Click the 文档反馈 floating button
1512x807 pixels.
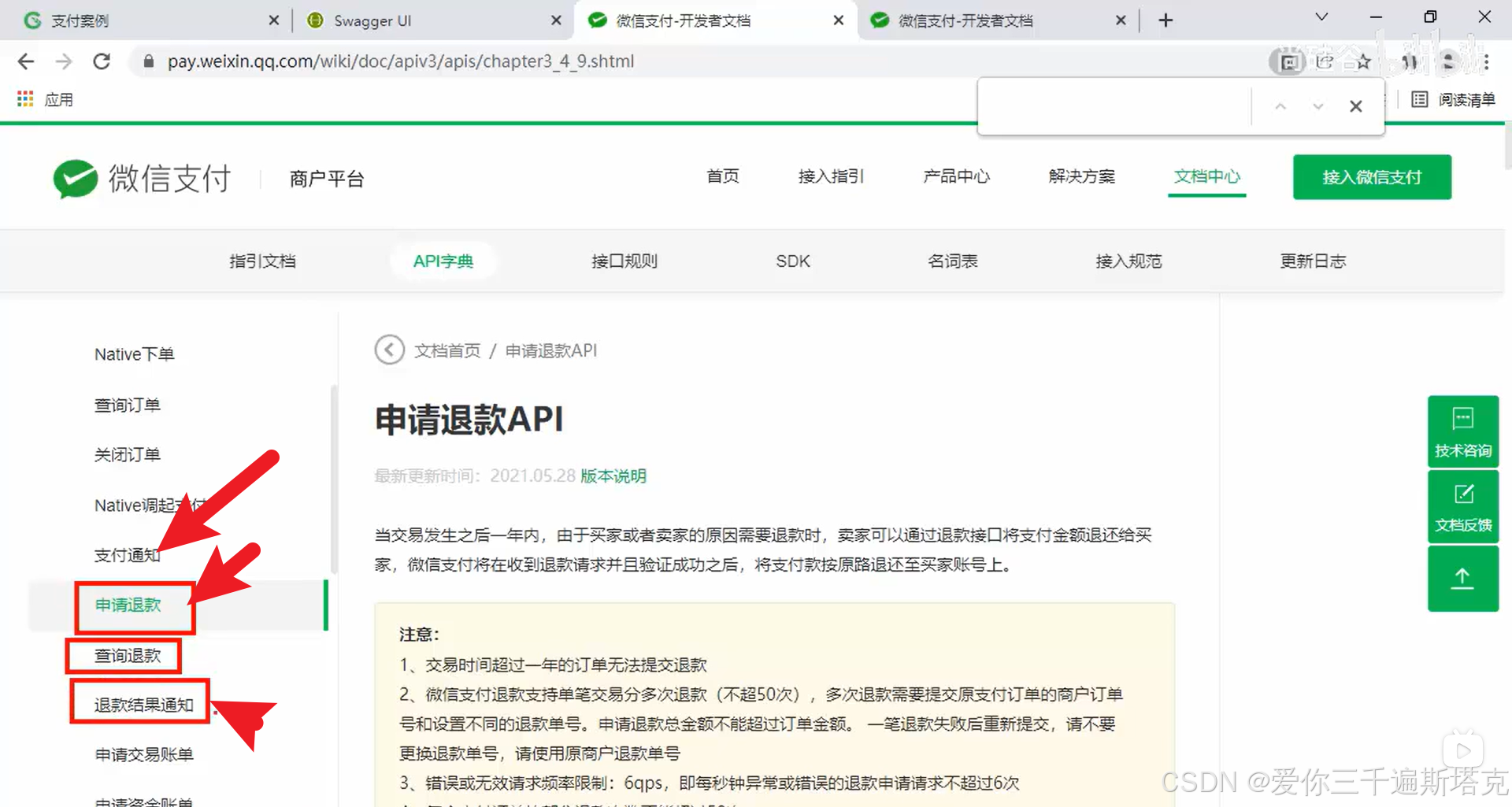(1463, 506)
